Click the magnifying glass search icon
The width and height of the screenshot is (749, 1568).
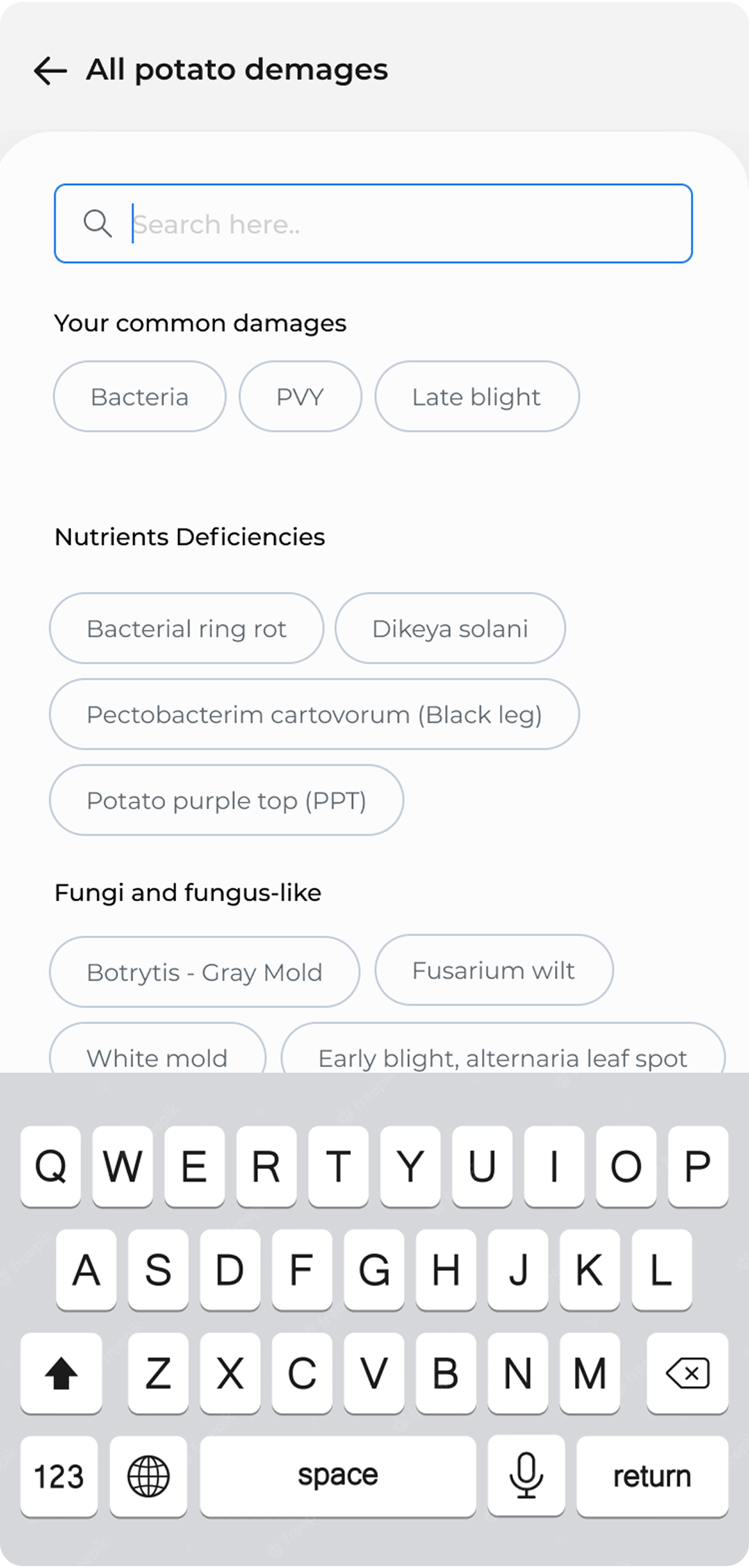coord(97,224)
